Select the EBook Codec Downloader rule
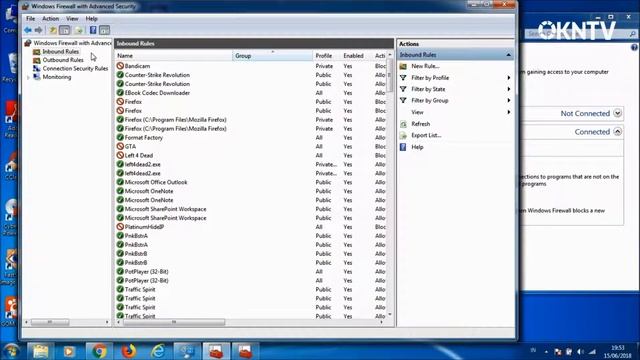640x360 pixels. (251, 93)
